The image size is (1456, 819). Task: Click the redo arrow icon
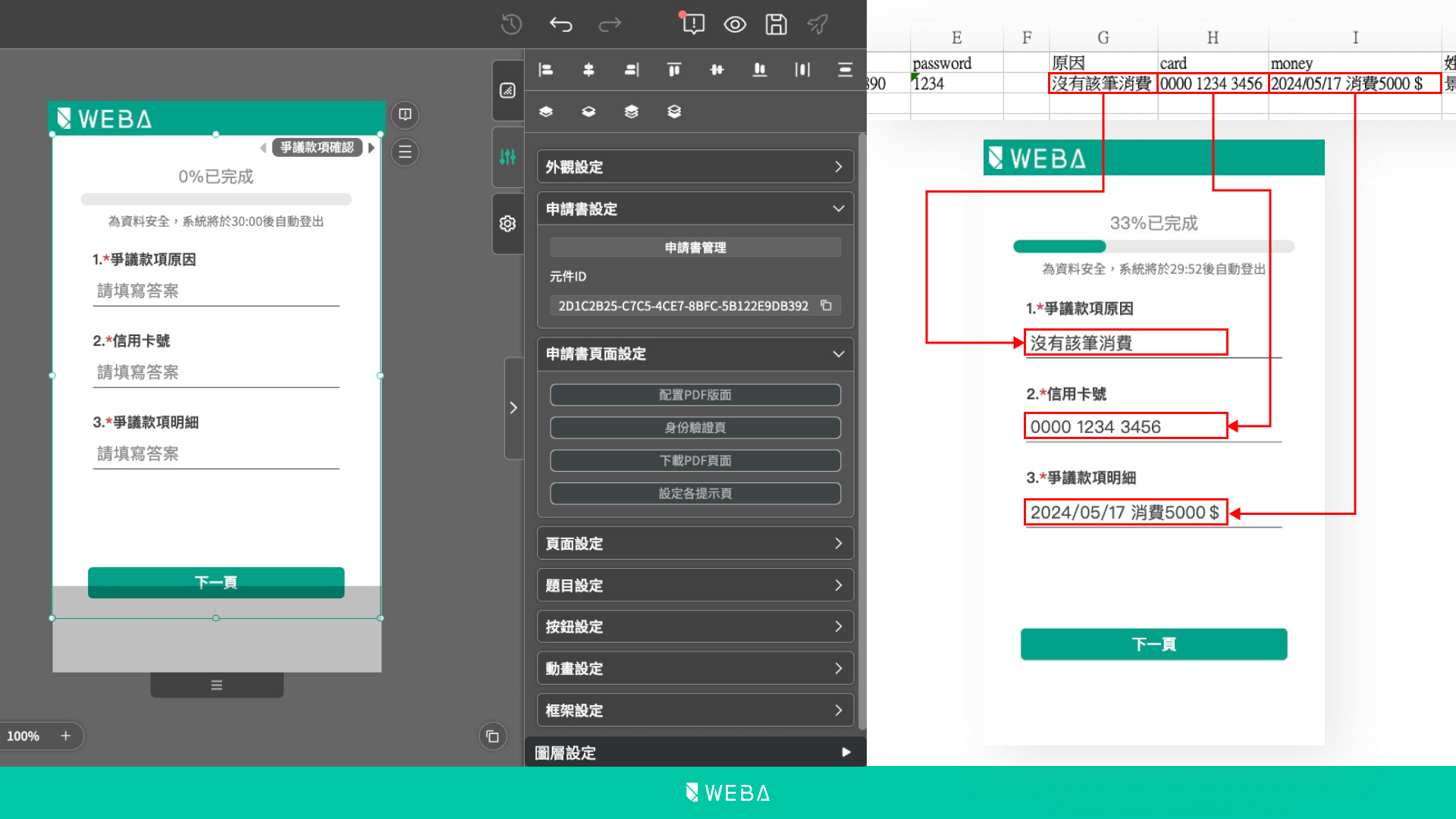pos(609,25)
